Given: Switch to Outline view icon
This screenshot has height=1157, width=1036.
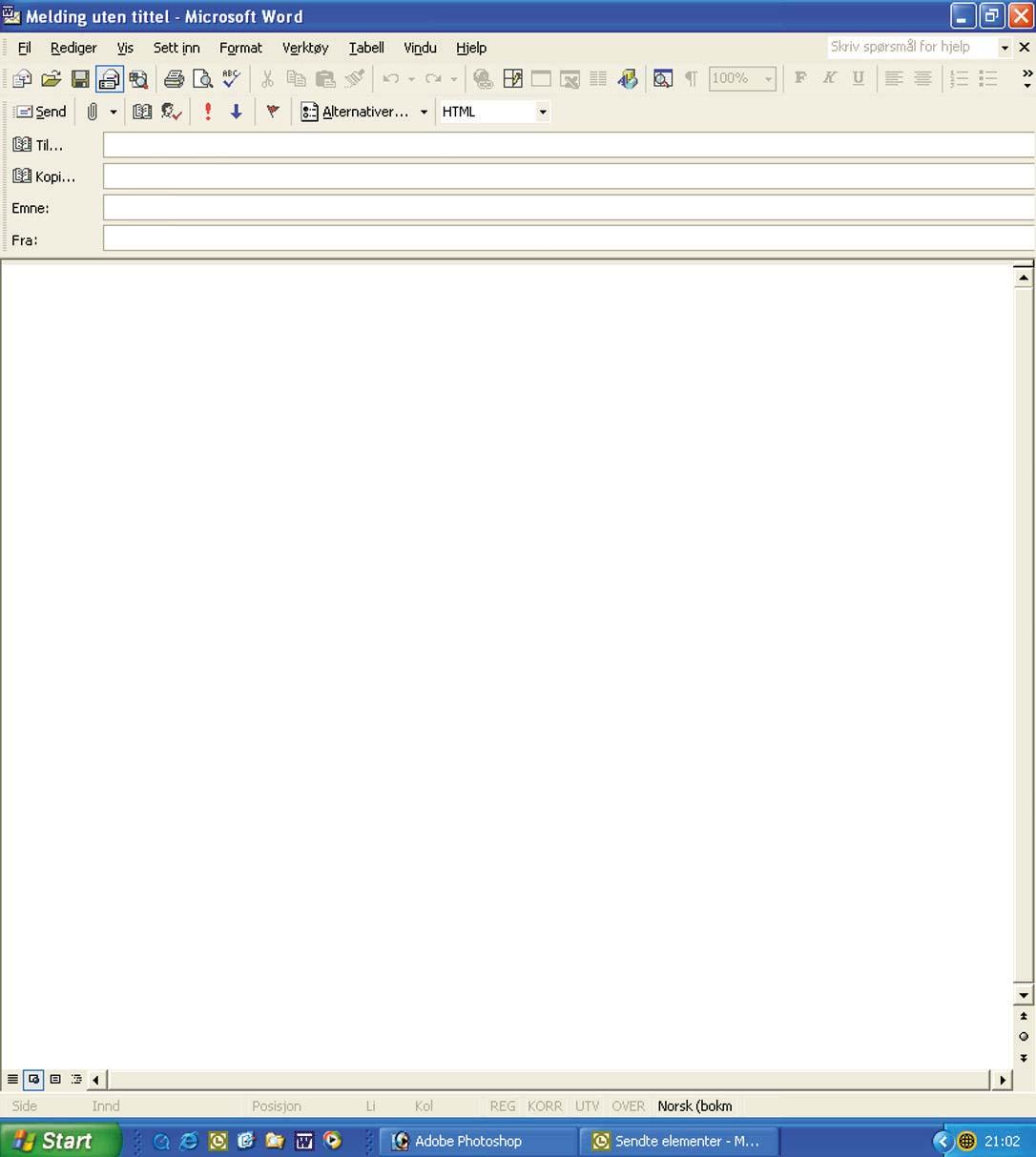Looking at the screenshot, I should tap(76, 1080).
